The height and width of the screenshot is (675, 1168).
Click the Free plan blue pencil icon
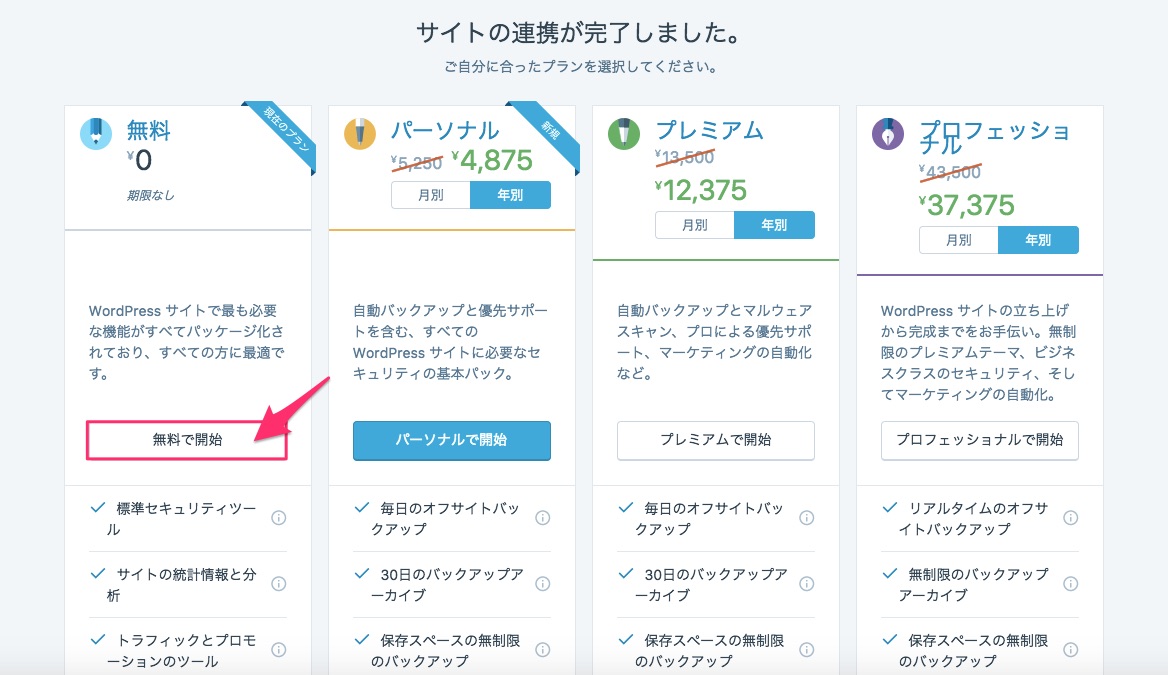click(96, 134)
